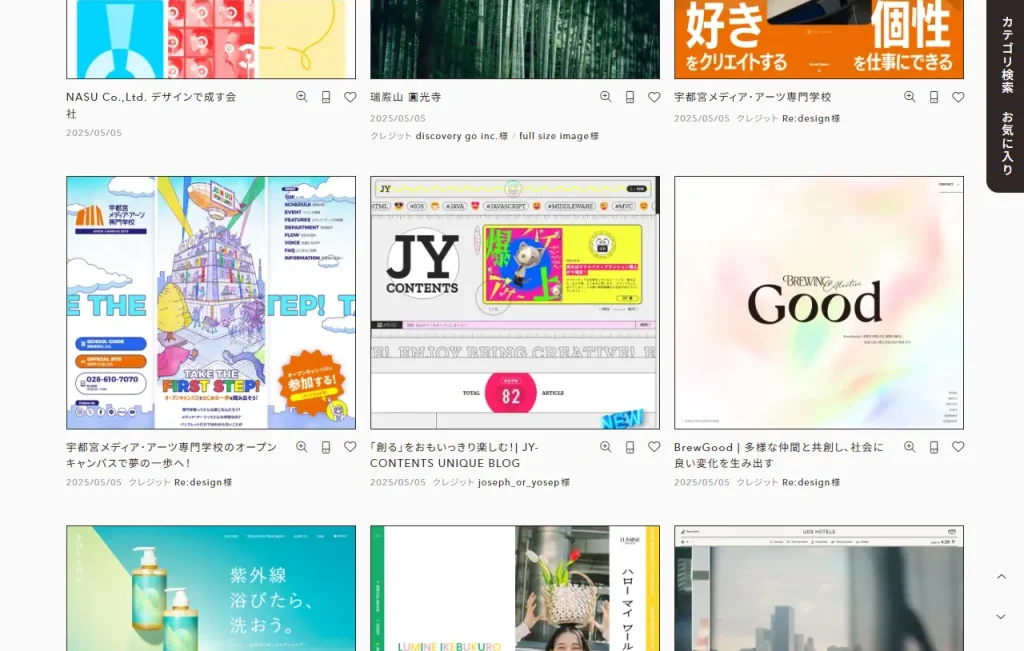Open the orange 好き 個性 thumbnail
Image resolution: width=1024 pixels, height=651 pixels.
click(819, 39)
